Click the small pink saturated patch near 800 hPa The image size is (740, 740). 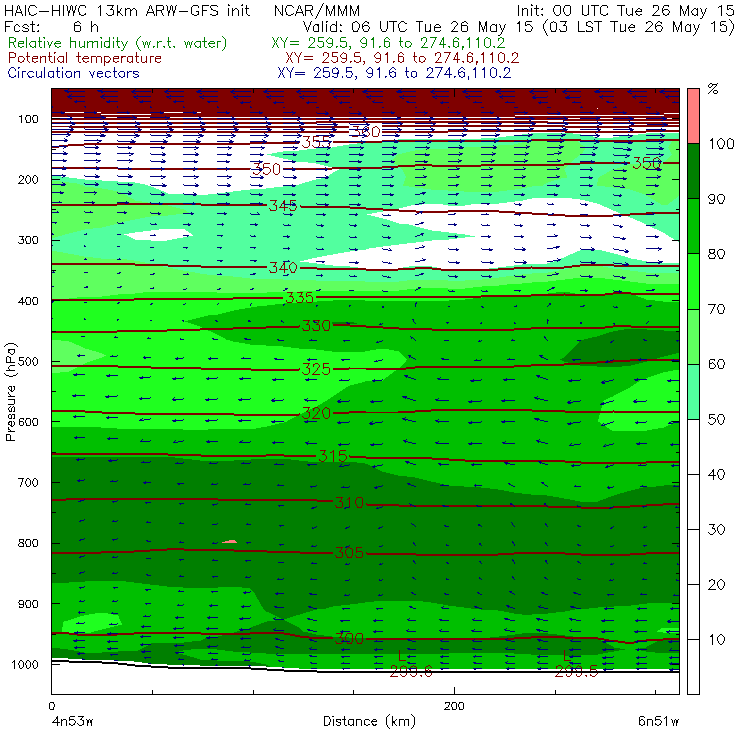pos(230,541)
